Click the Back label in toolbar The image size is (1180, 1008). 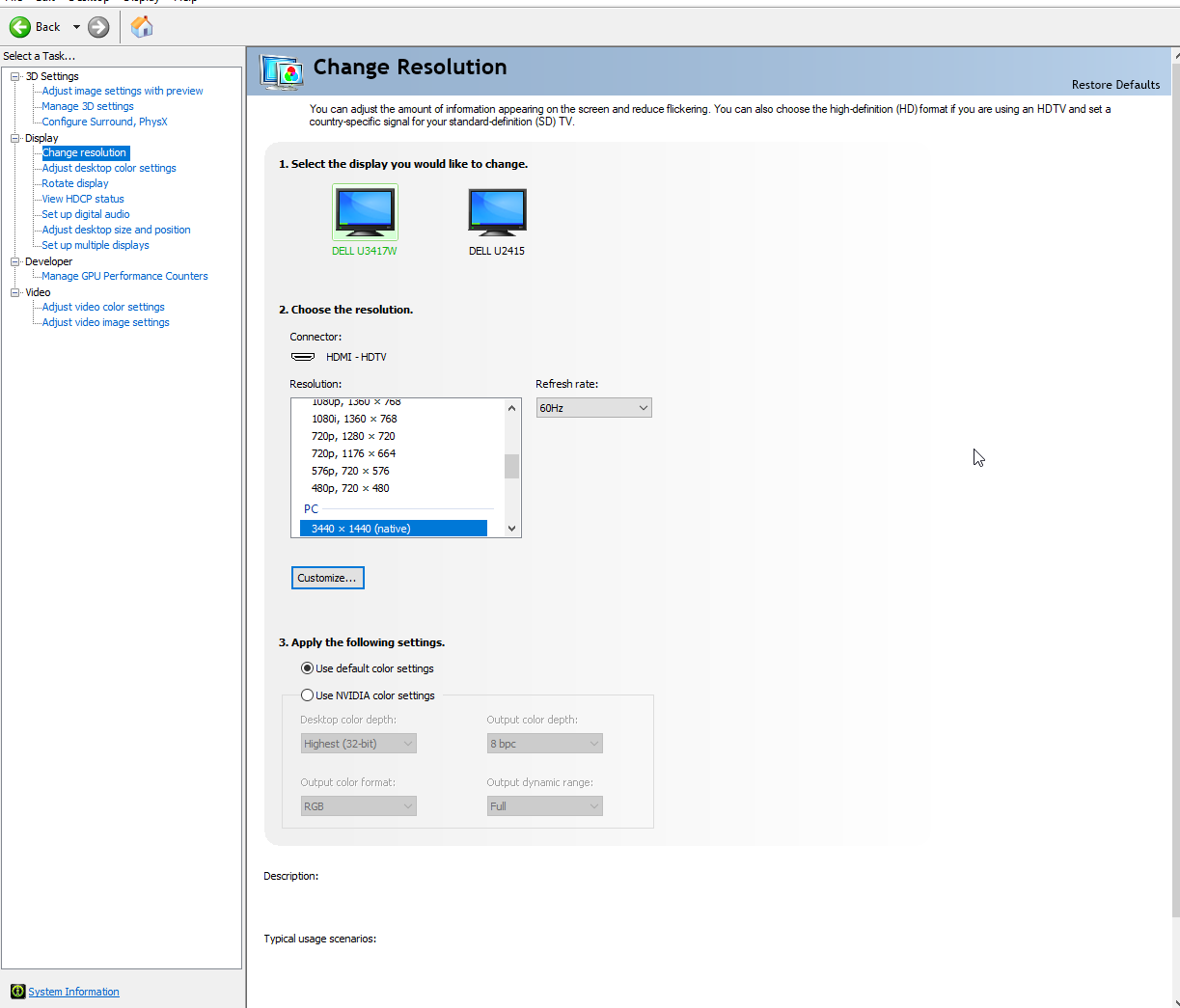tap(48, 27)
